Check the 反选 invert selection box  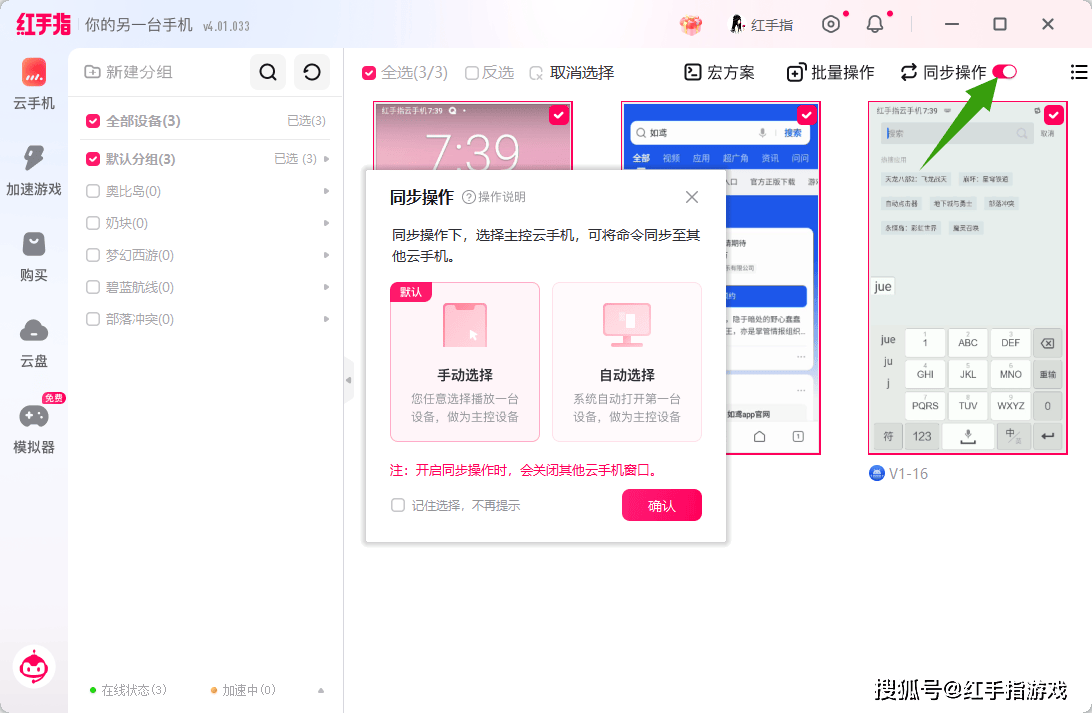click(471, 72)
